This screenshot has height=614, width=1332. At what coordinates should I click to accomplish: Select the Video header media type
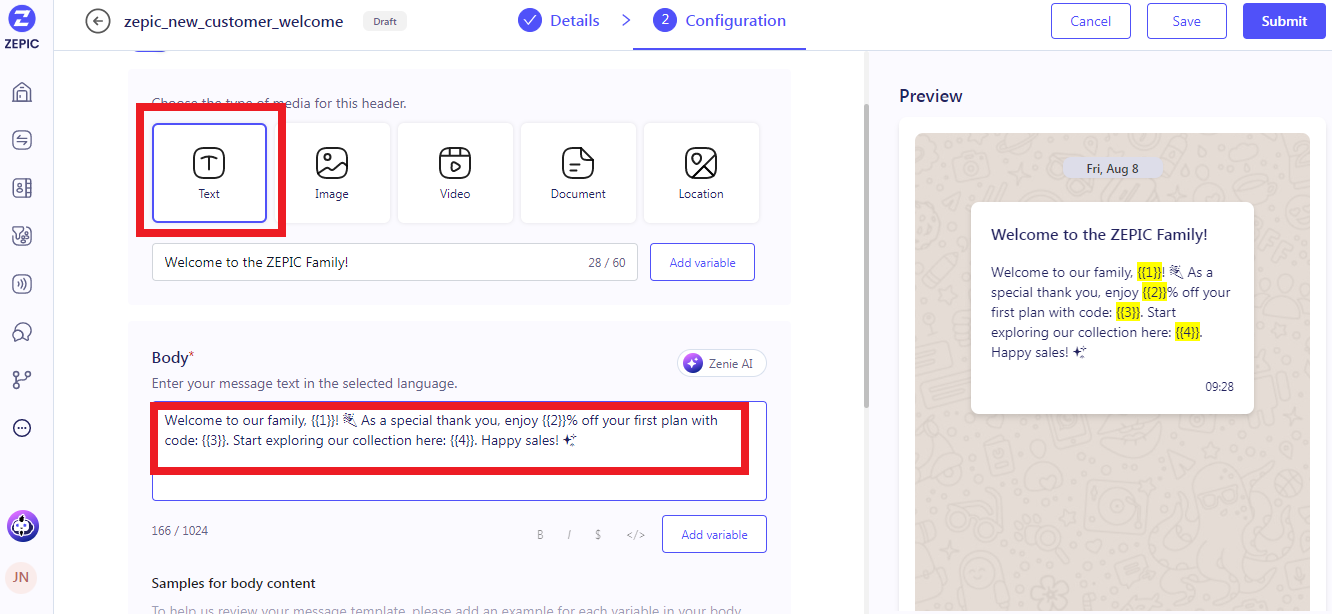[455, 173]
